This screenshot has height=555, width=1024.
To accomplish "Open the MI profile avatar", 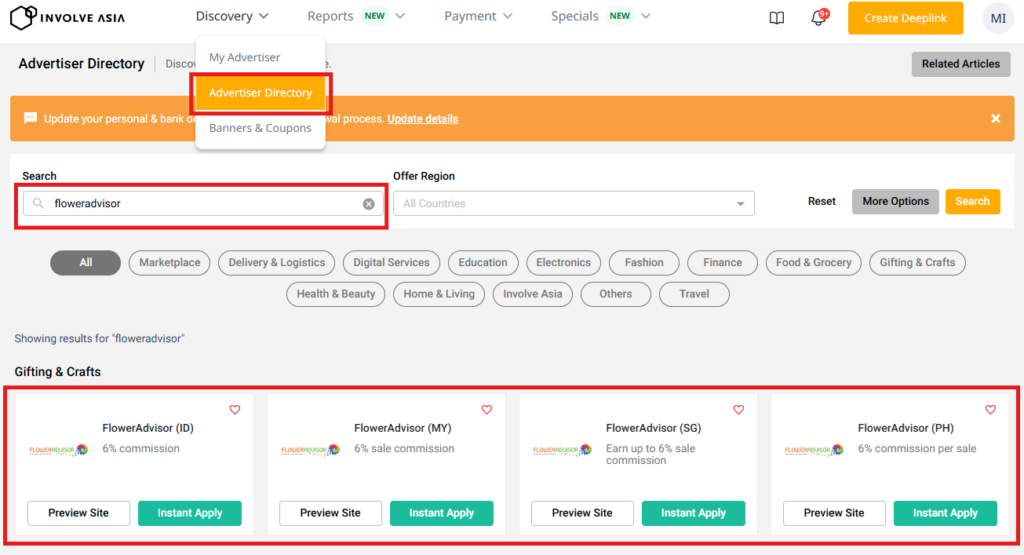I will 998,18.
